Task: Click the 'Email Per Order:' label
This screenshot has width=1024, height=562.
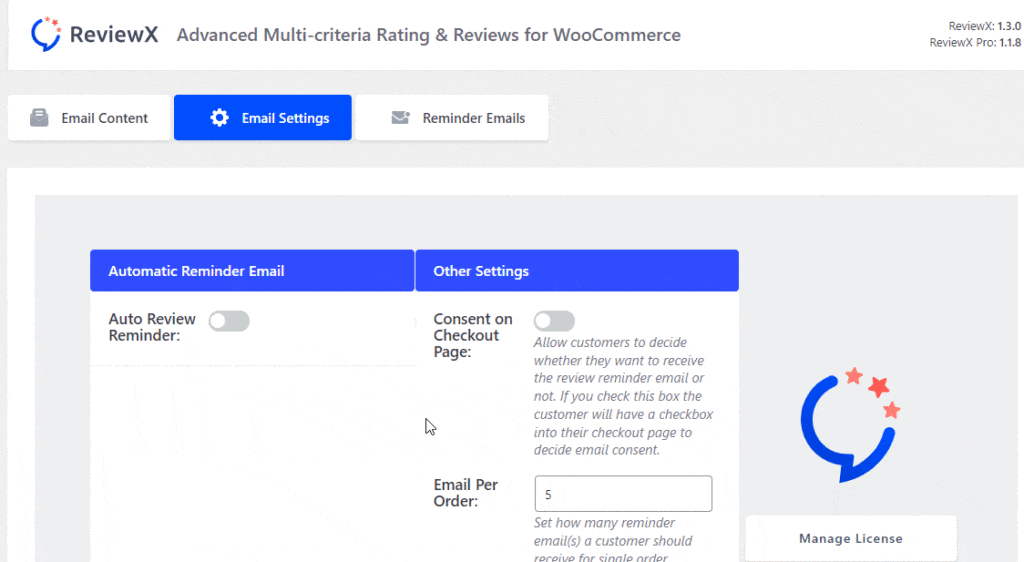Action: click(x=466, y=493)
